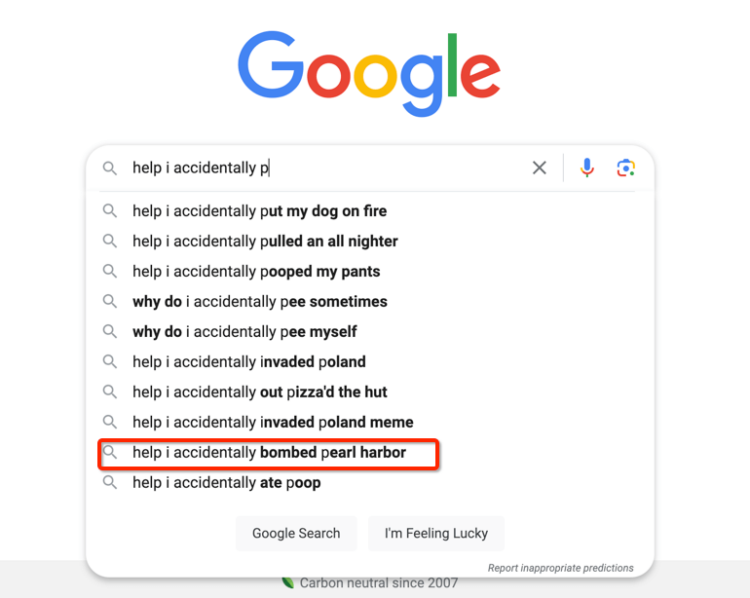Click magnifier icon beside 'ate poop' suggestion

[x=110, y=483]
